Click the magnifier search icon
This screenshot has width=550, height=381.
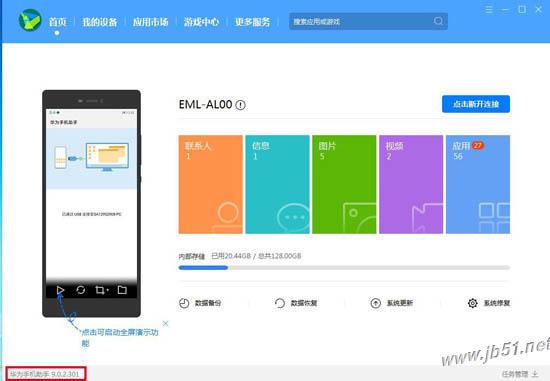coord(438,21)
